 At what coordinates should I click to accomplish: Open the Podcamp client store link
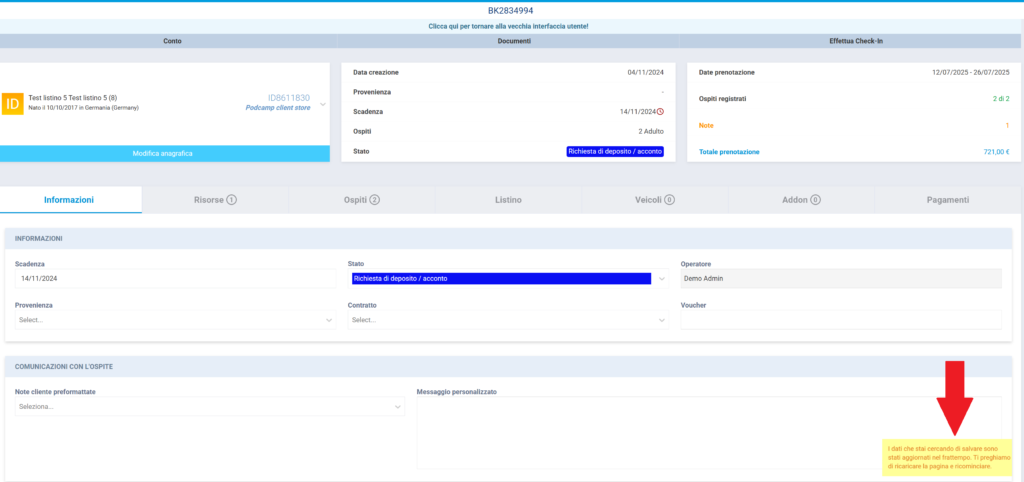(x=277, y=108)
